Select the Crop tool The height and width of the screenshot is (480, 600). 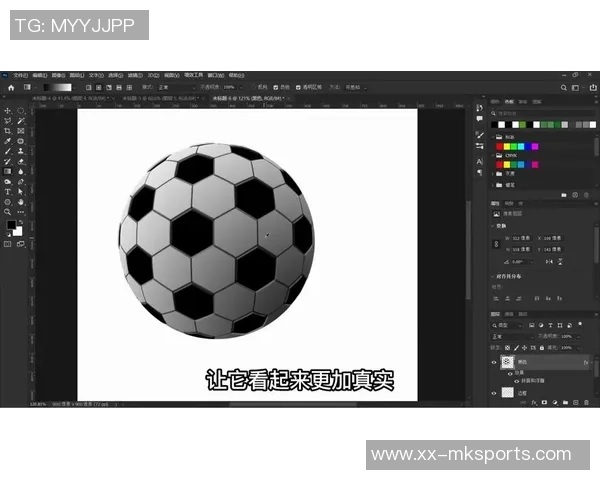pos(8,131)
